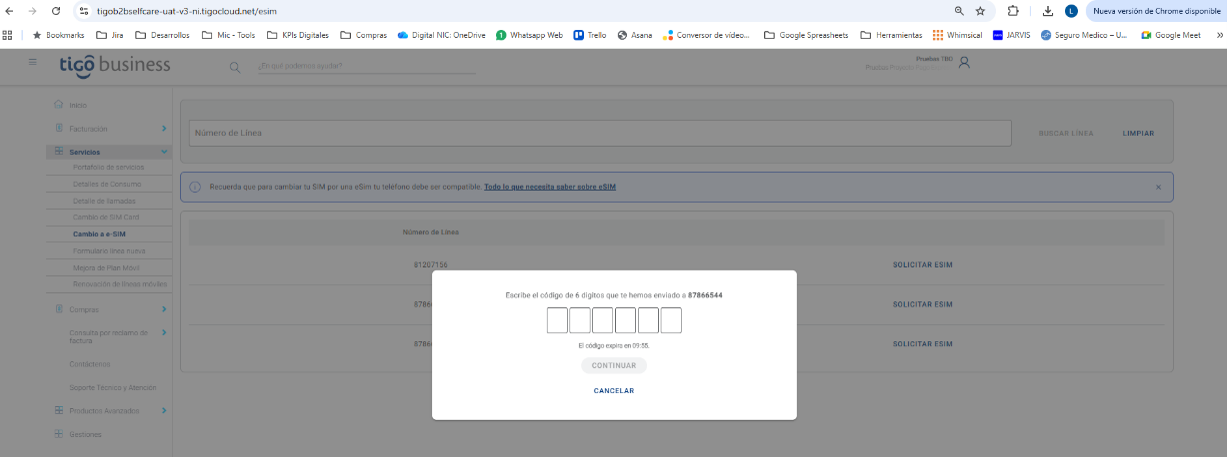Viewport: 1227px width, 457px height.
Task: Open the Desarrollos bookmarks folder
Action: (x=161, y=34)
